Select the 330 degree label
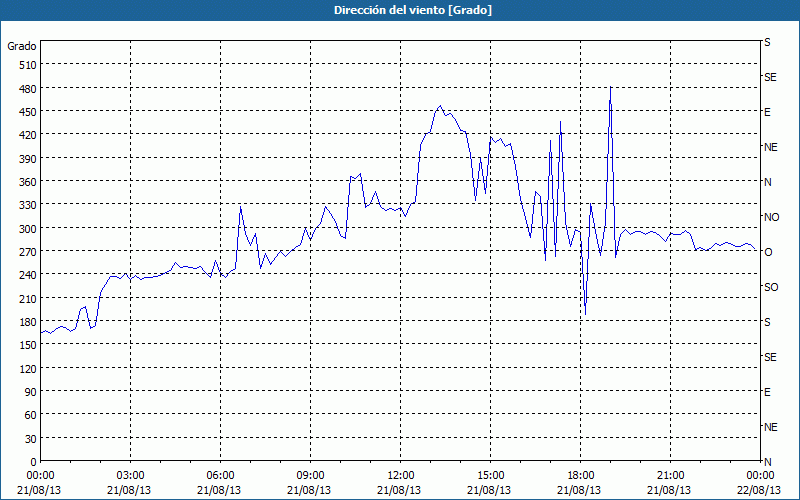 coord(28,205)
